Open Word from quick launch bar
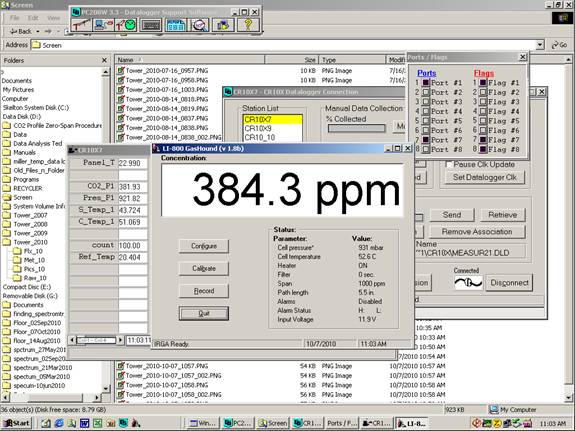Viewport: 575px width, 431px height. pos(85,423)
